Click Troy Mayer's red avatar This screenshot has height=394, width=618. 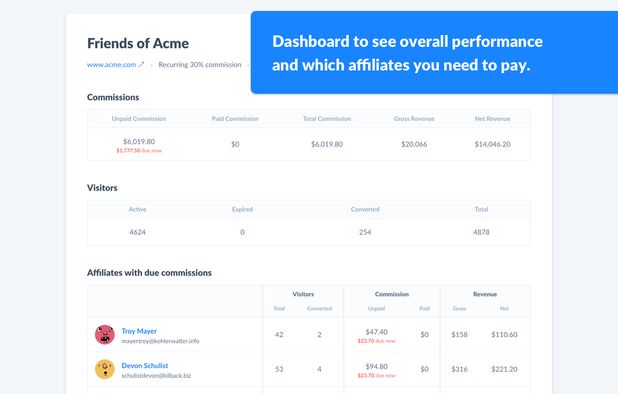[x=105, y=335]
